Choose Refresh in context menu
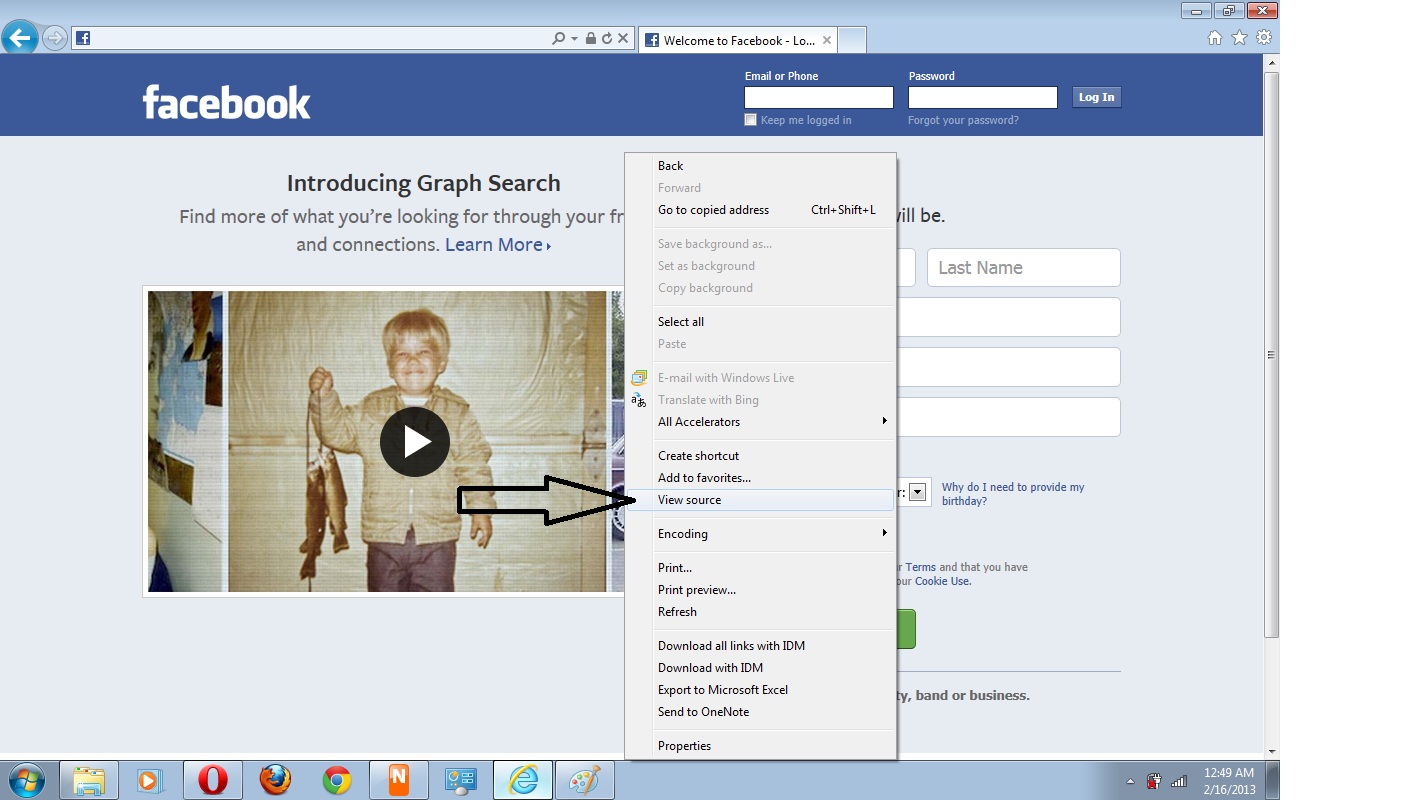This screenshot has height=800, width=1412. coord(761,612)
